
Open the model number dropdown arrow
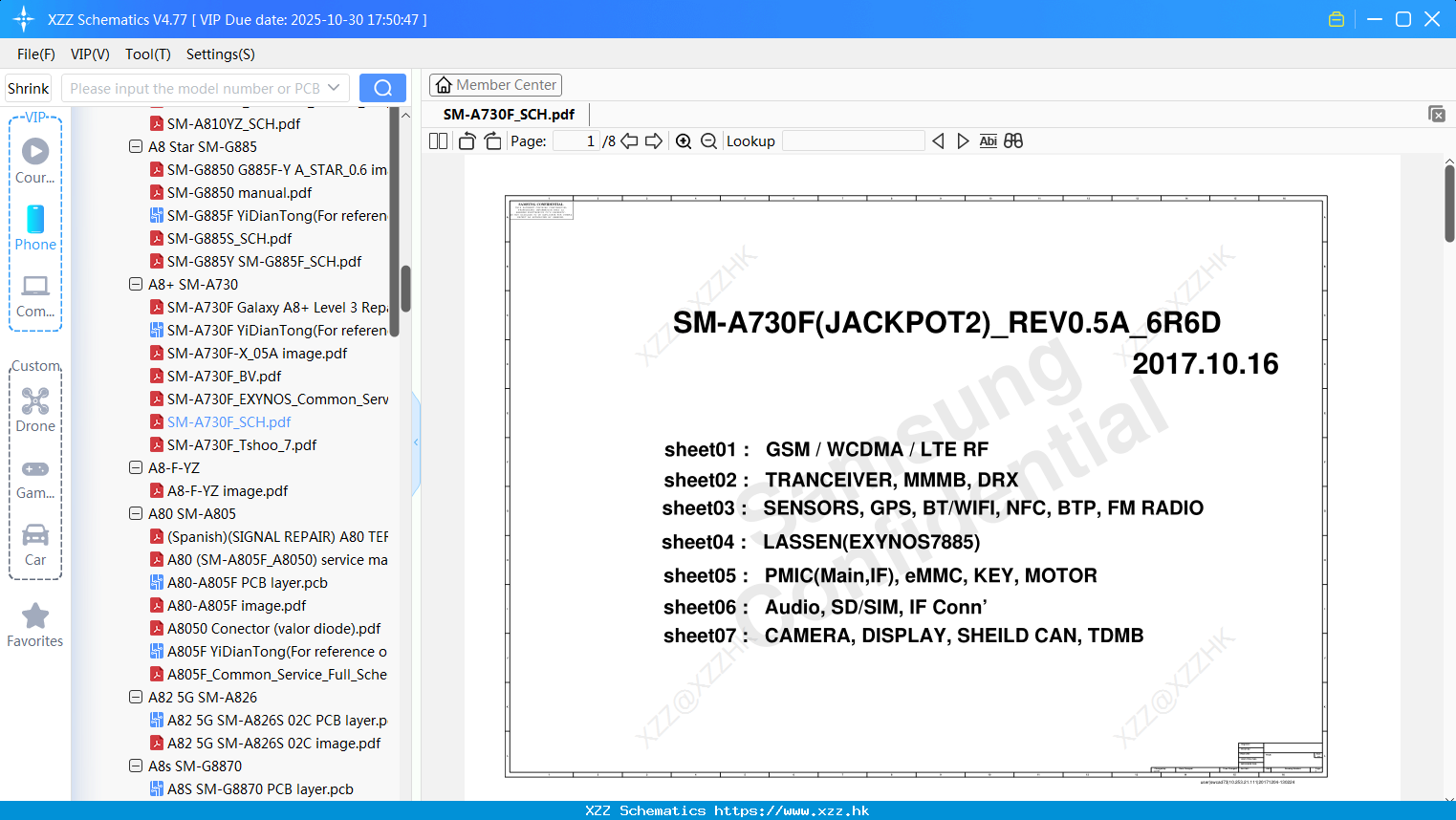(x=334, y=88)
